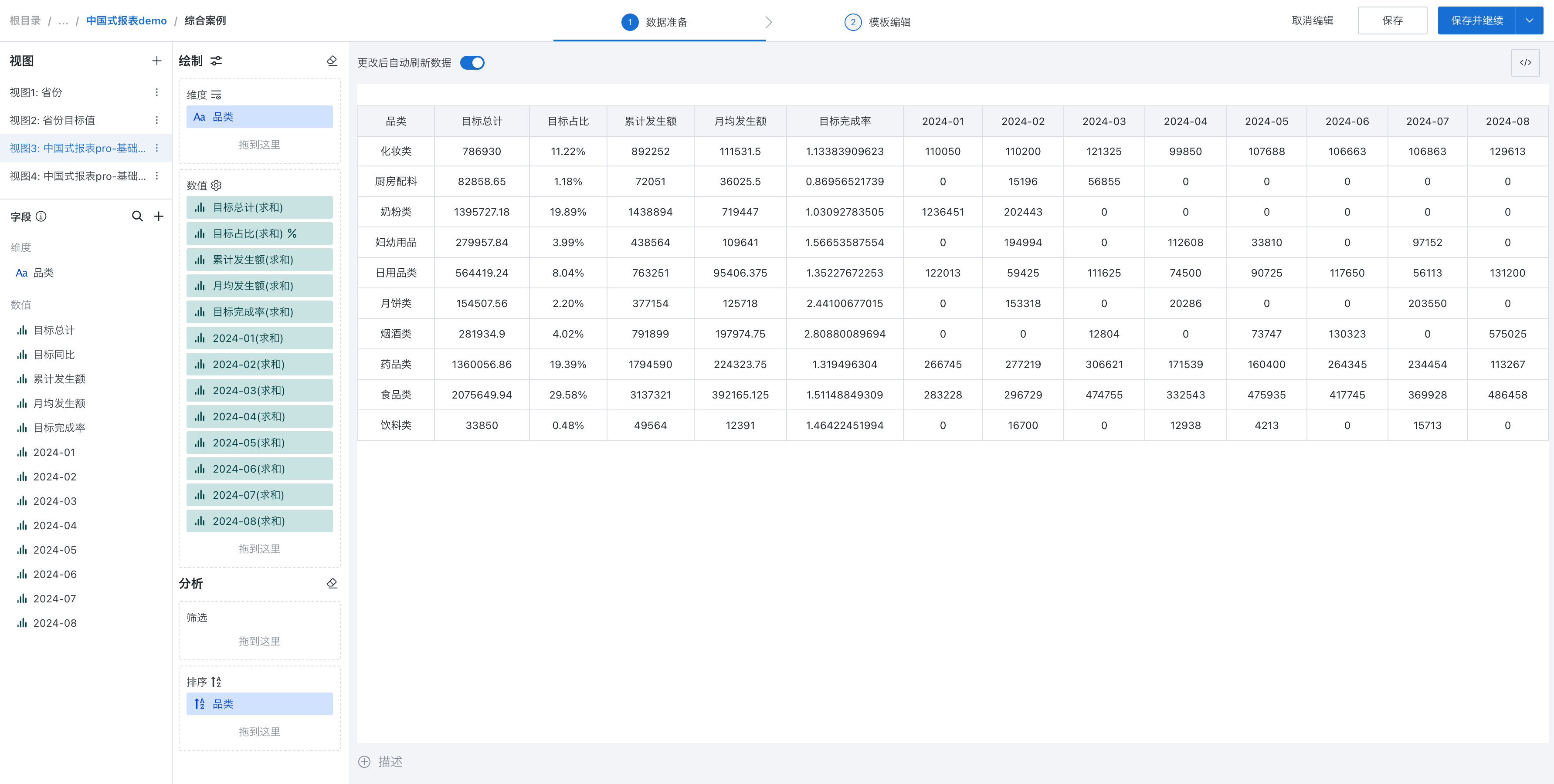This screenshot has width=1554, height=784.
Task: Click the chart icon on 2024-08(求和) pill
Action: (x=200, y=521)
